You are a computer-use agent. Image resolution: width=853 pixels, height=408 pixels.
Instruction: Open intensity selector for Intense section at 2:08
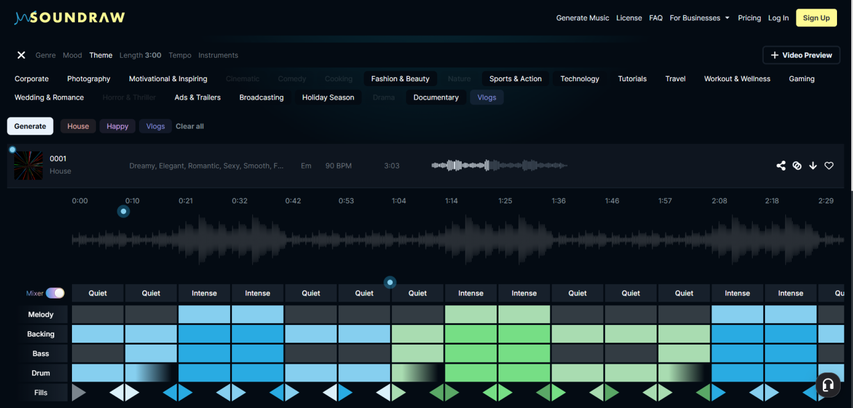[738, 293]
